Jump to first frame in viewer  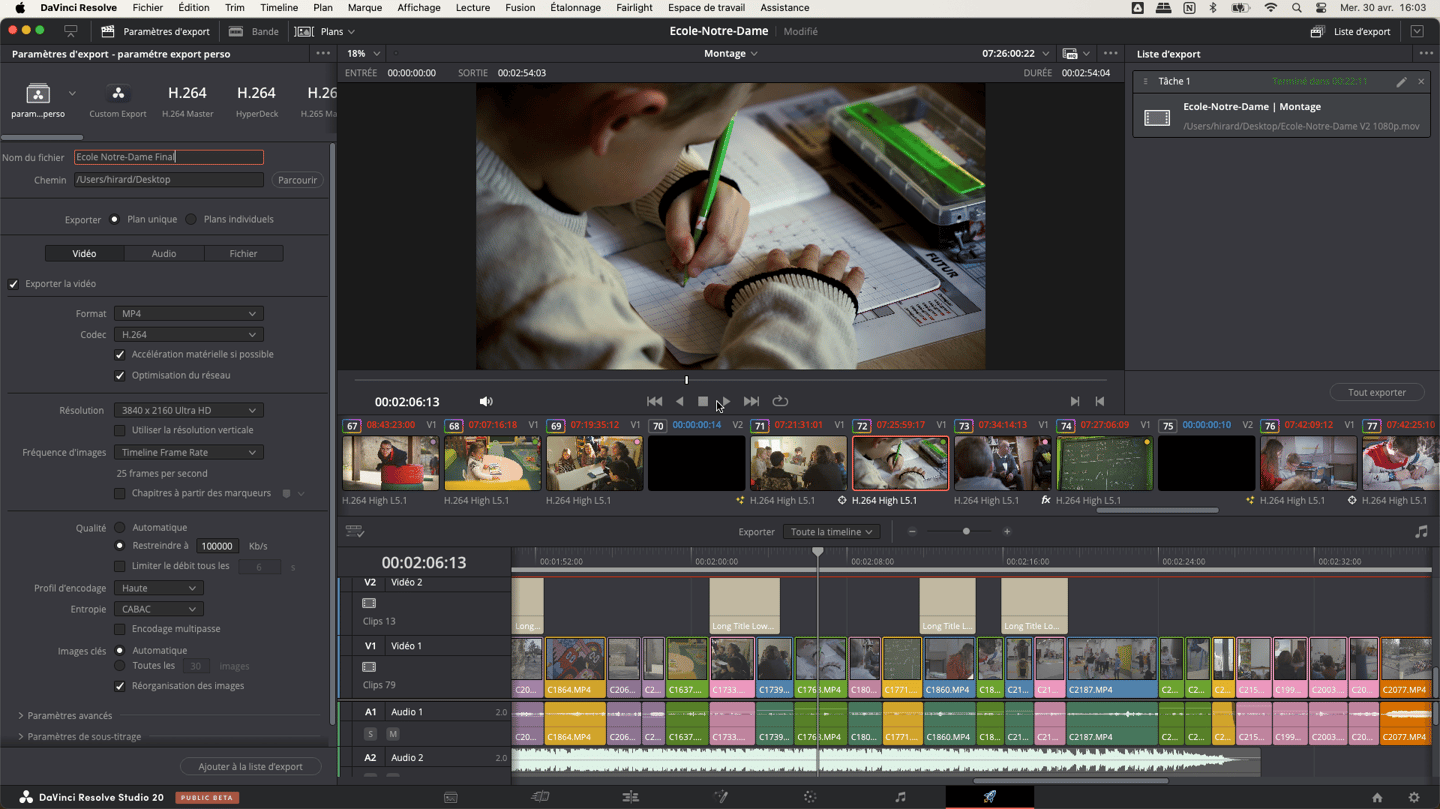[x=654, y=401]
